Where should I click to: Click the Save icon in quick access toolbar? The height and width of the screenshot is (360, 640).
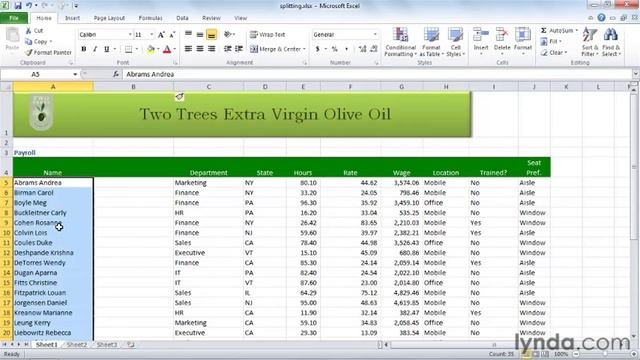point(18,6)
